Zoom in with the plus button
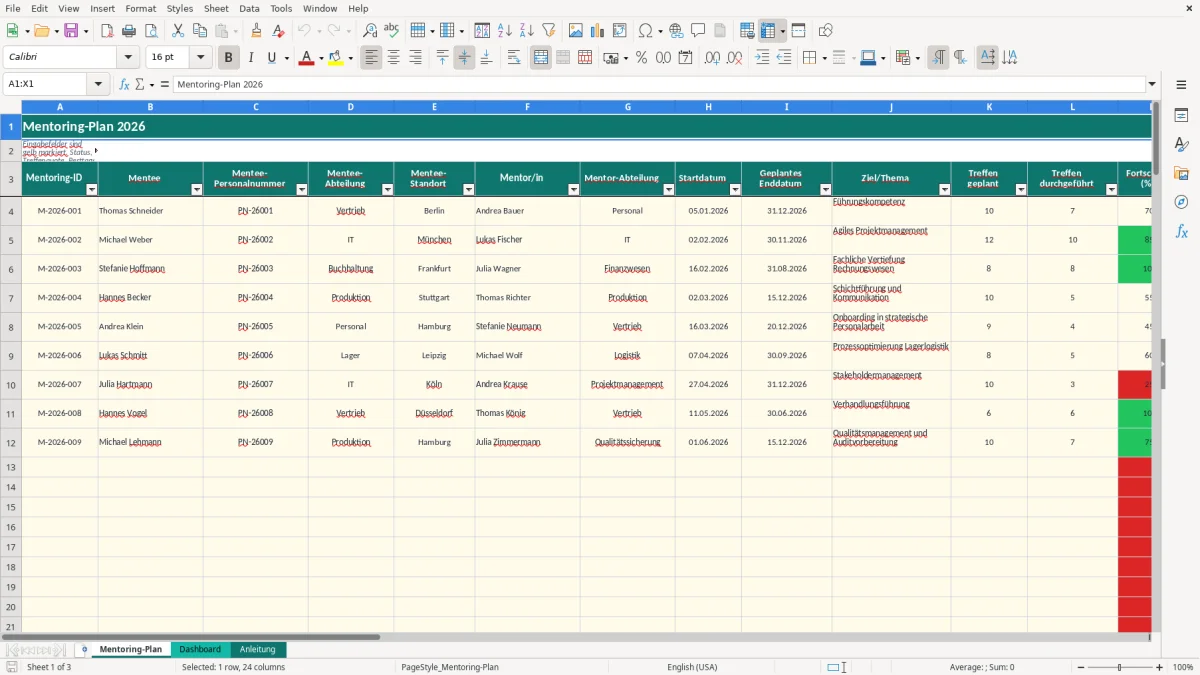1200x675 pixels. click(1160, 667)
